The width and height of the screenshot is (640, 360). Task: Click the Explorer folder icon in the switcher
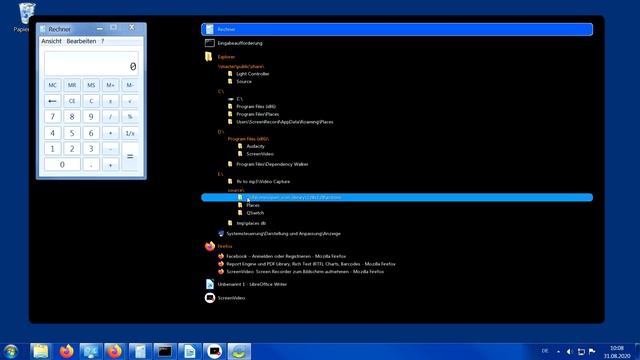[x=209, y=57]
